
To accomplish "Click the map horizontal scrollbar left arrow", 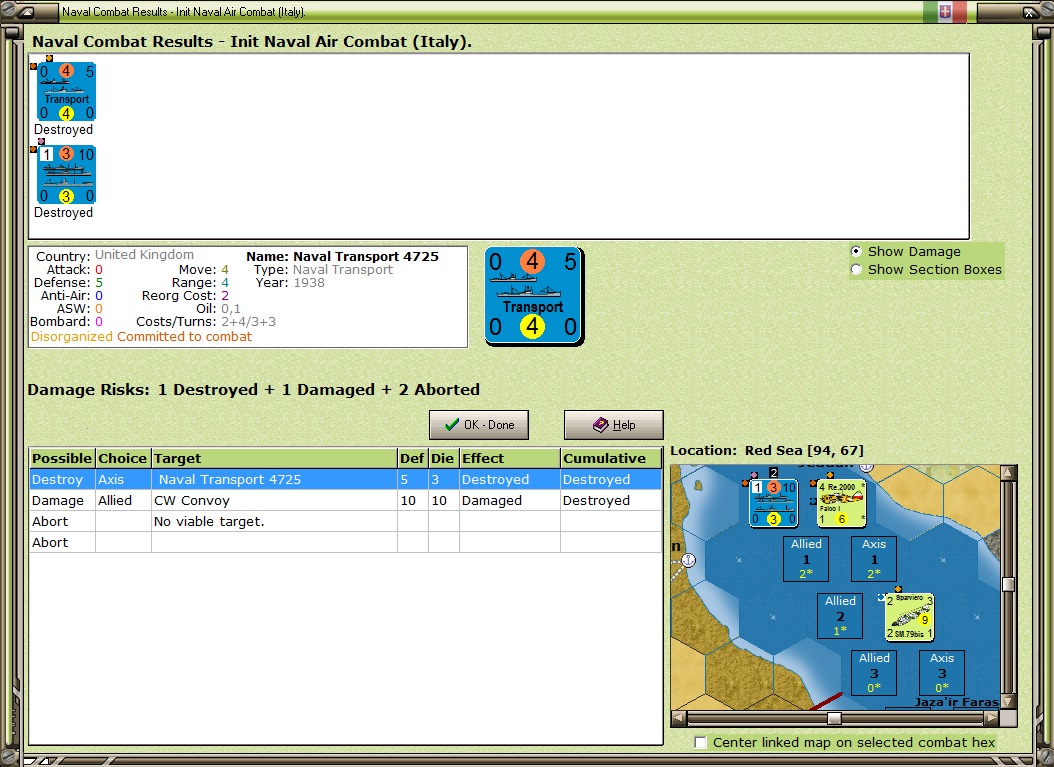I will tap(679, 718).
